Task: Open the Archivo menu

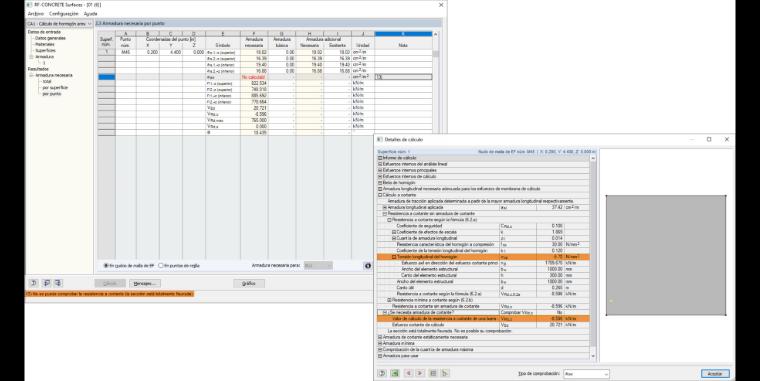Action: tap(35, 14)
